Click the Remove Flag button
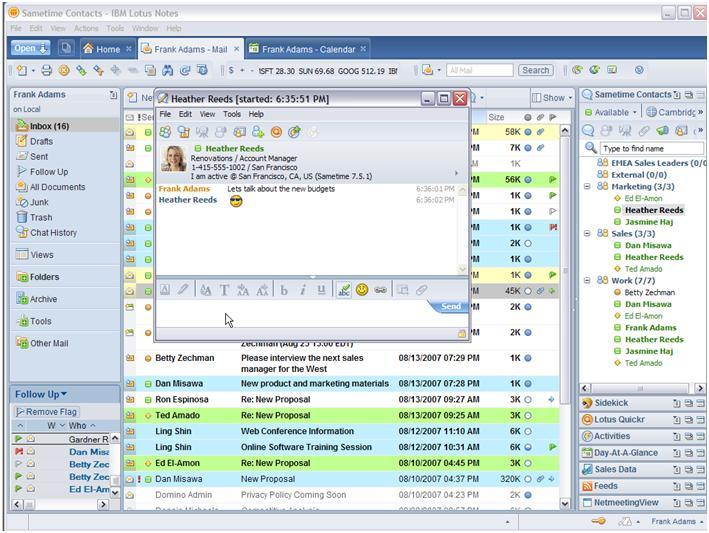This screenshot has height=533, width=709. pyautogui.click(x=47, y=412)
